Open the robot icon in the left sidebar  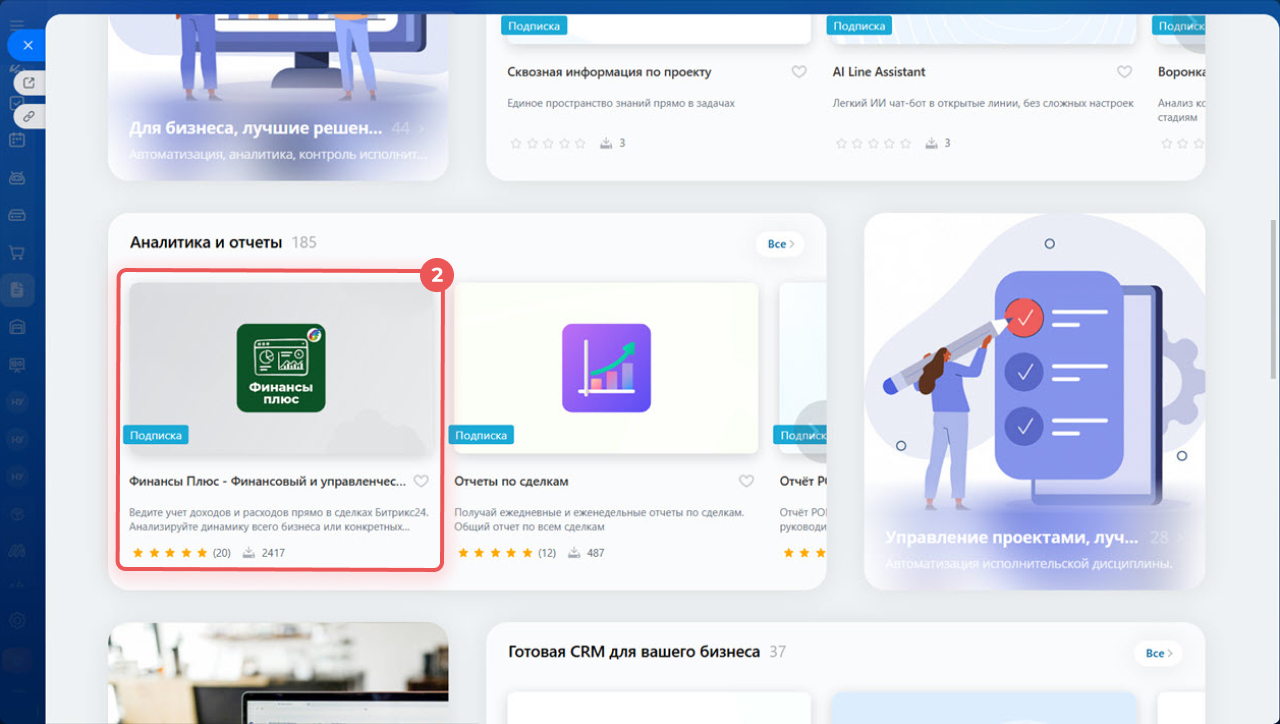(17, 178)
